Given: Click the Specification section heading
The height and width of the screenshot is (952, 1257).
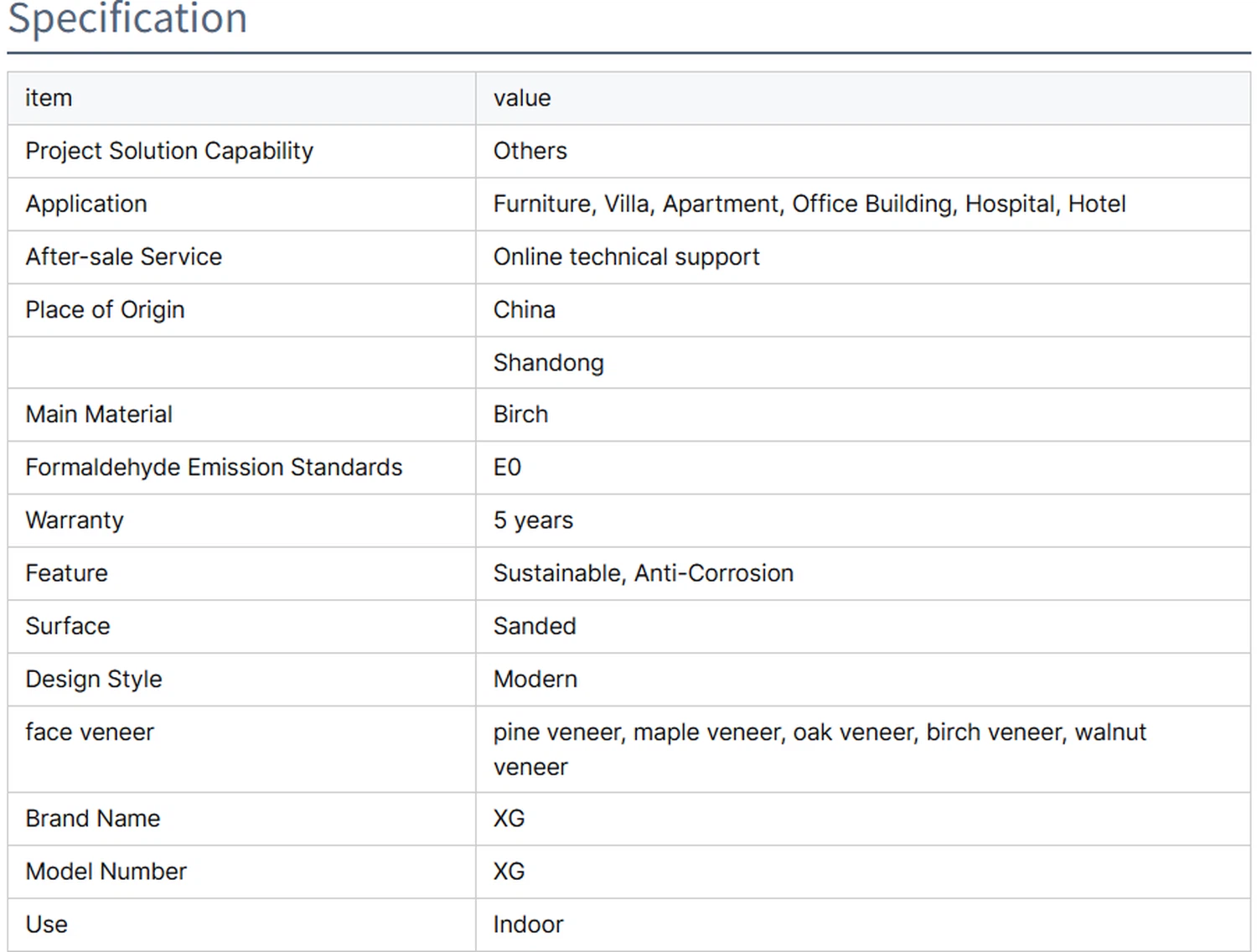Looking at the screenshot, I should pyautogui.click(x=127, y=18).
